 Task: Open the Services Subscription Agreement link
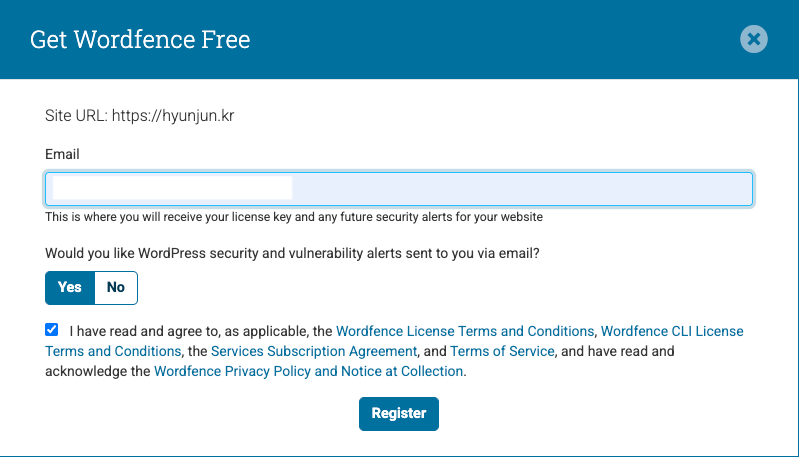(x=313, y=351)
